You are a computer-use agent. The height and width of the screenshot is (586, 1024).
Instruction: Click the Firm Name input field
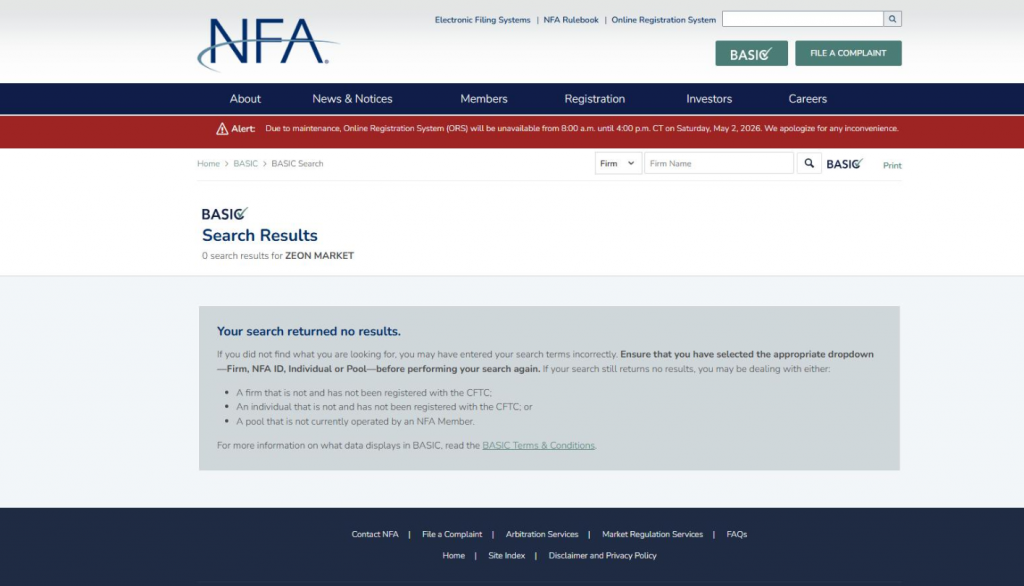tap(718, 163)
